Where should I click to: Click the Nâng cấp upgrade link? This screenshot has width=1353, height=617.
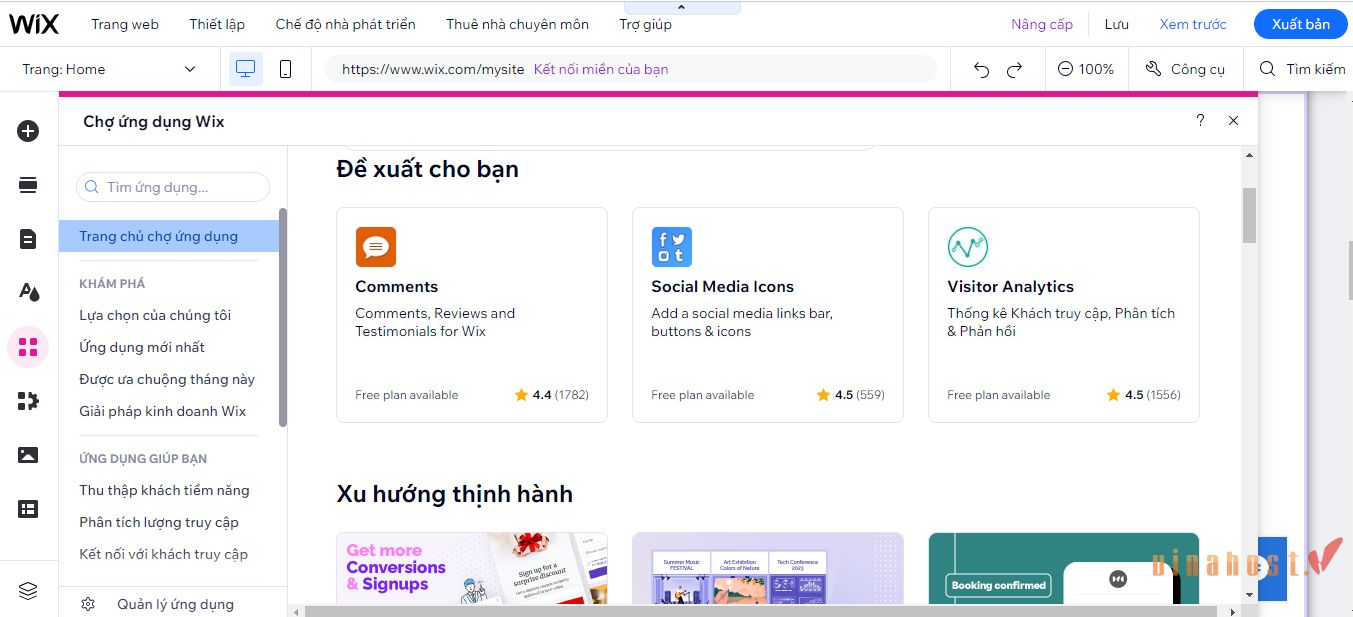point(1042,24)
